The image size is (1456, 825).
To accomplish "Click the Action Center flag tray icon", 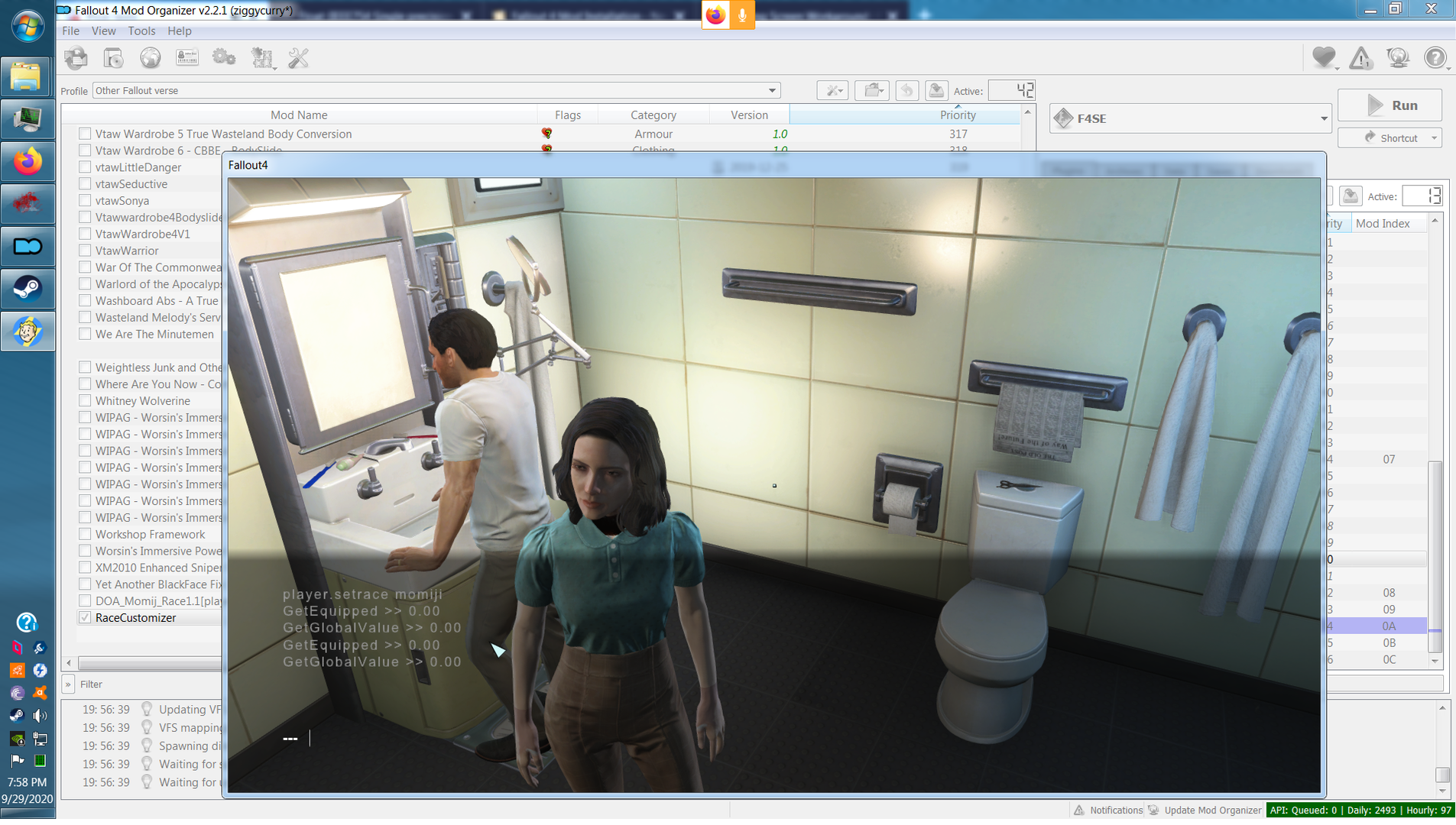I will (x=17, y=761).
